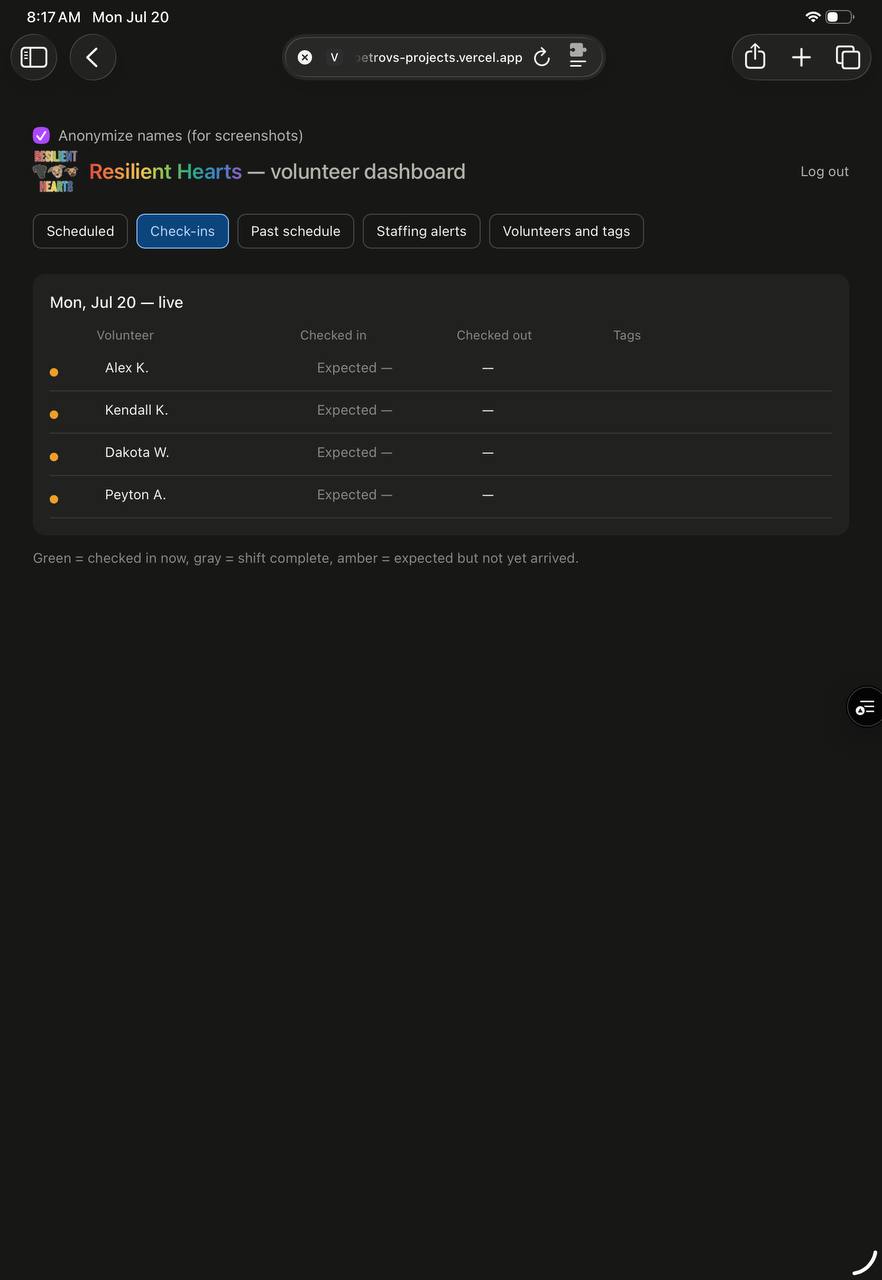Reload the page with the refresh icon
This screenshot has height=1280, width=882.
542,57
